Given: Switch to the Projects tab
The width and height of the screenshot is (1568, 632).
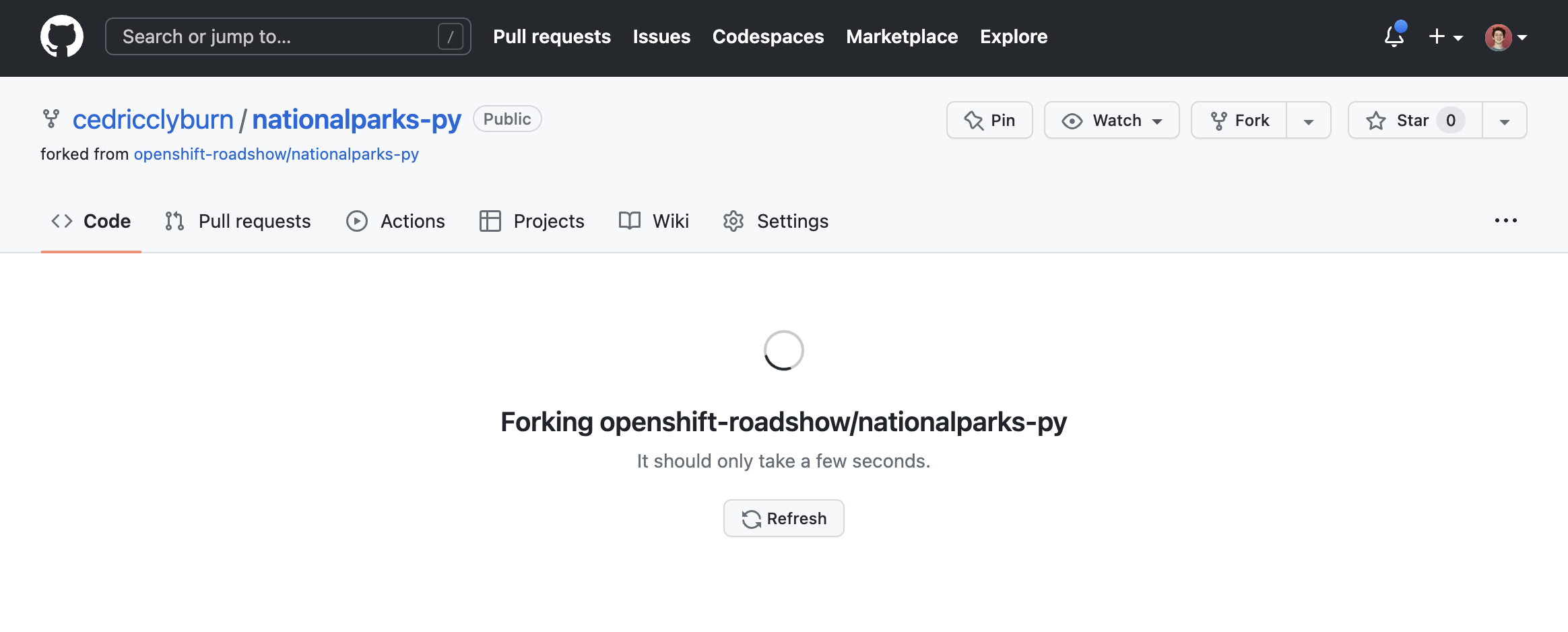Looking at the screenshot, I should click(531, 221).
